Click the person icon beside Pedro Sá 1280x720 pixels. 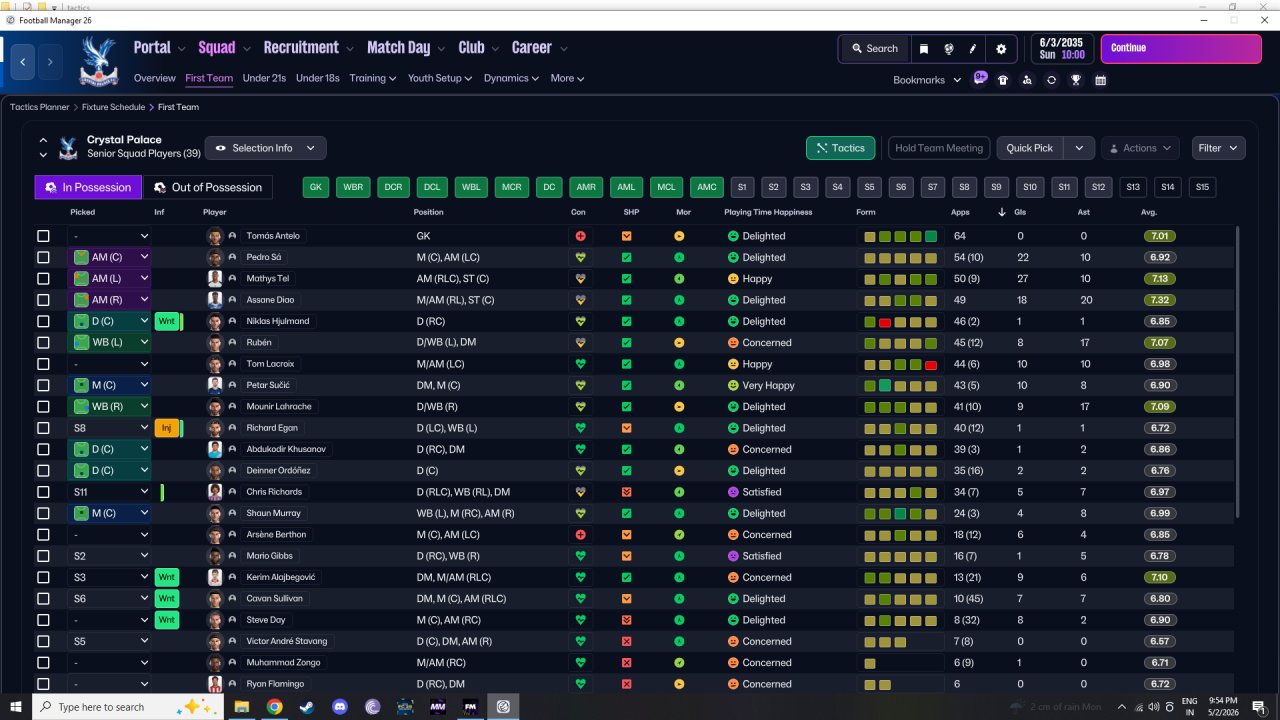(x=233, y=257)
